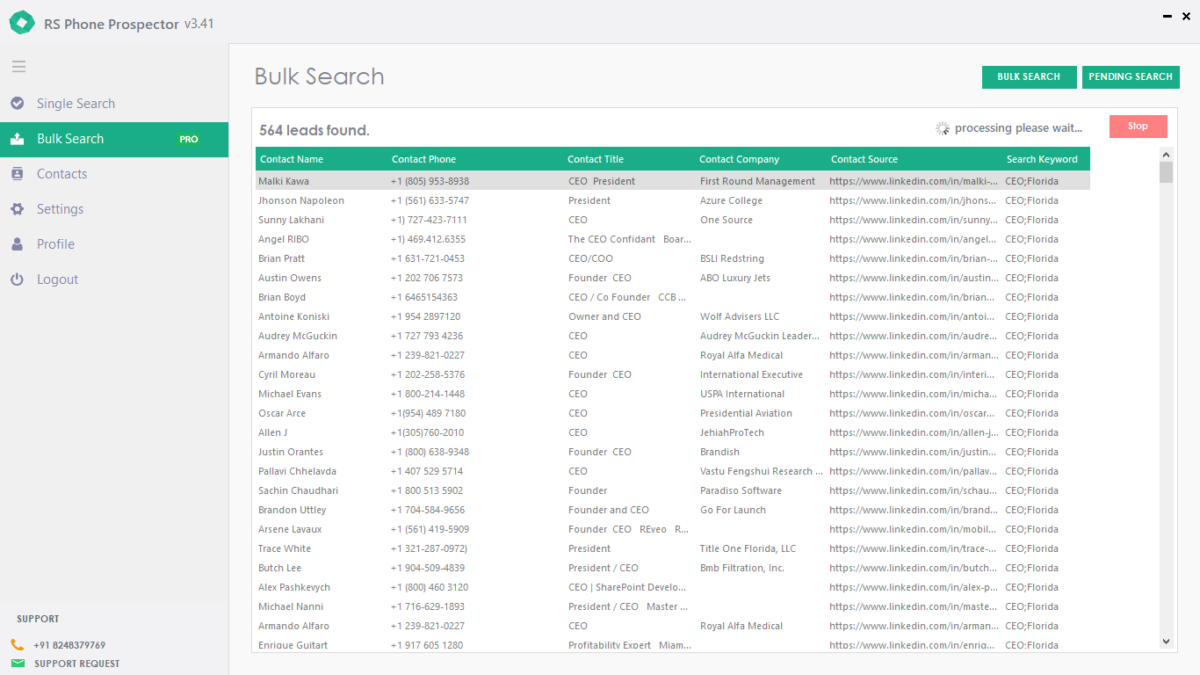Viewport: 1200px width, 675px height.
Task: Sort by Contact Name column header
Action: pyautogui.click(x=291, y=159)
